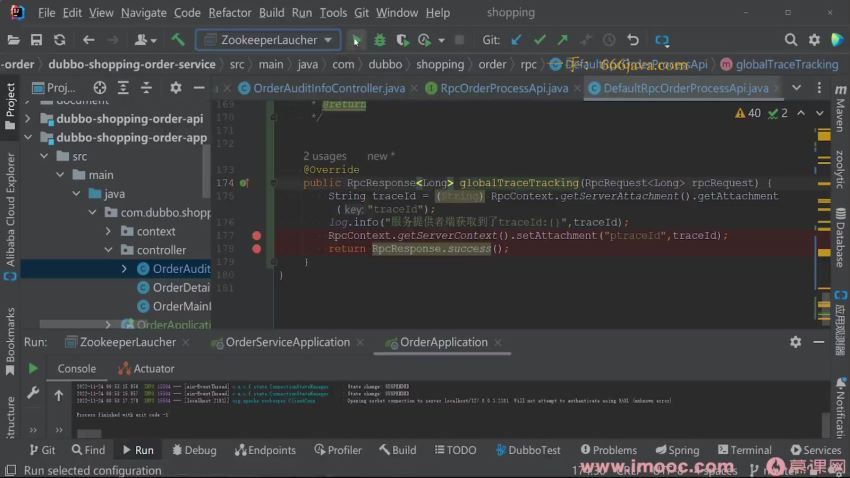Select OrderDetai class in project tree
This screenshot has width=850, height=478.
click(173, 288)
